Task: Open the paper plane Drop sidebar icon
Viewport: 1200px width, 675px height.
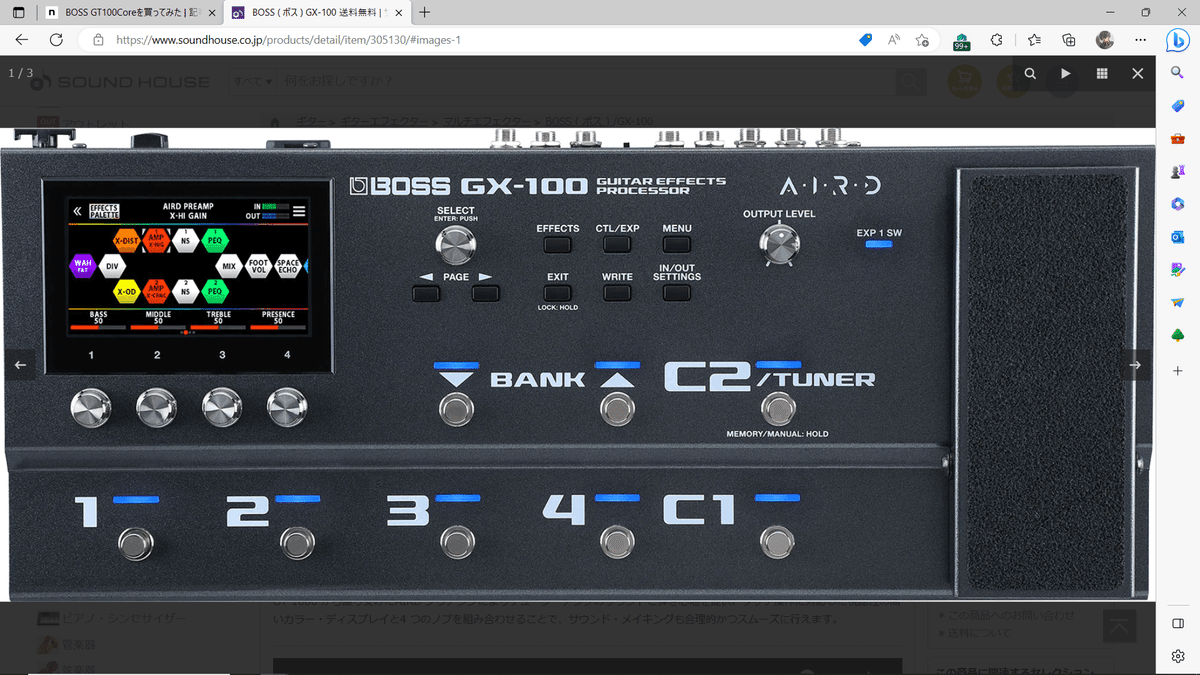Action: (1178, 302)
